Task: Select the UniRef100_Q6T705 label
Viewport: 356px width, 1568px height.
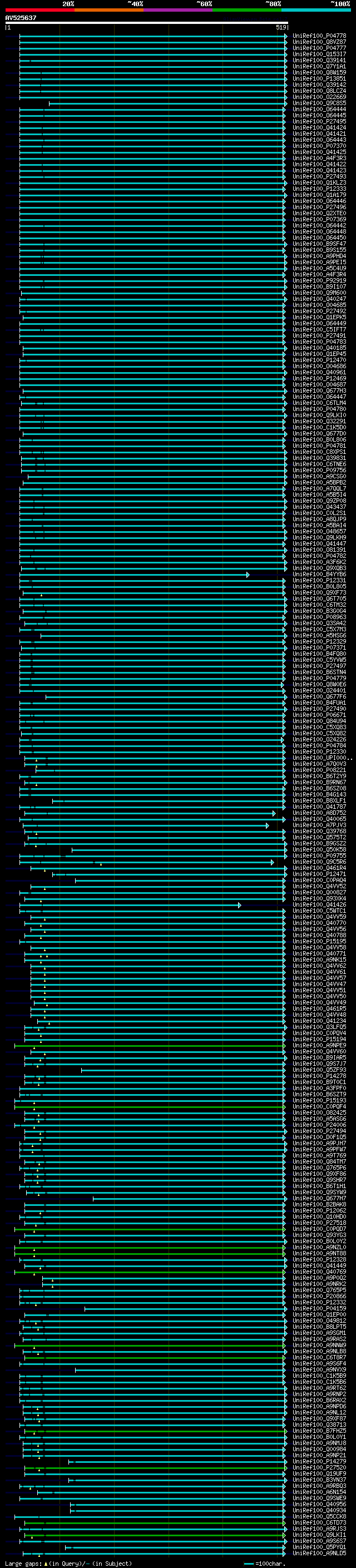Action: point(319,598)
